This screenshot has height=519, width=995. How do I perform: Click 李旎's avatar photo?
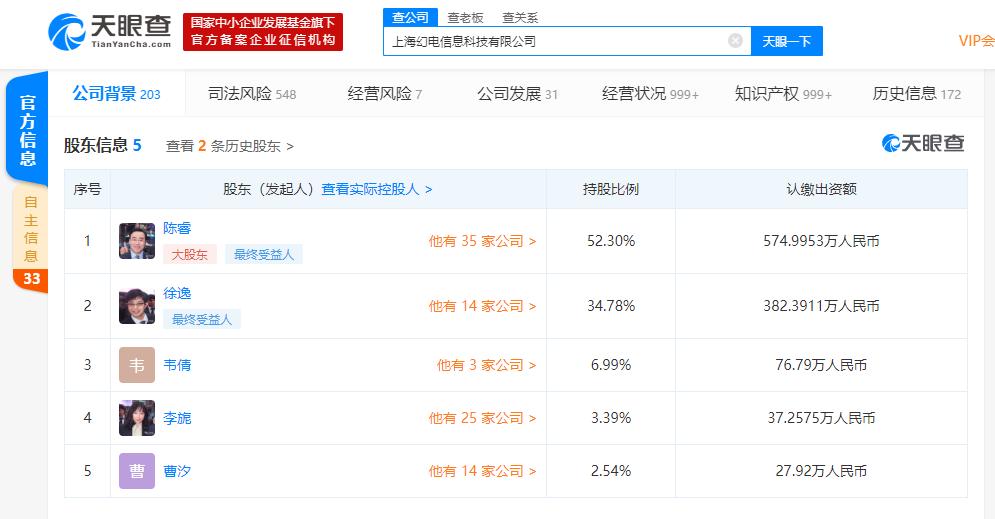pyautogui.click(x=137, y=418)
